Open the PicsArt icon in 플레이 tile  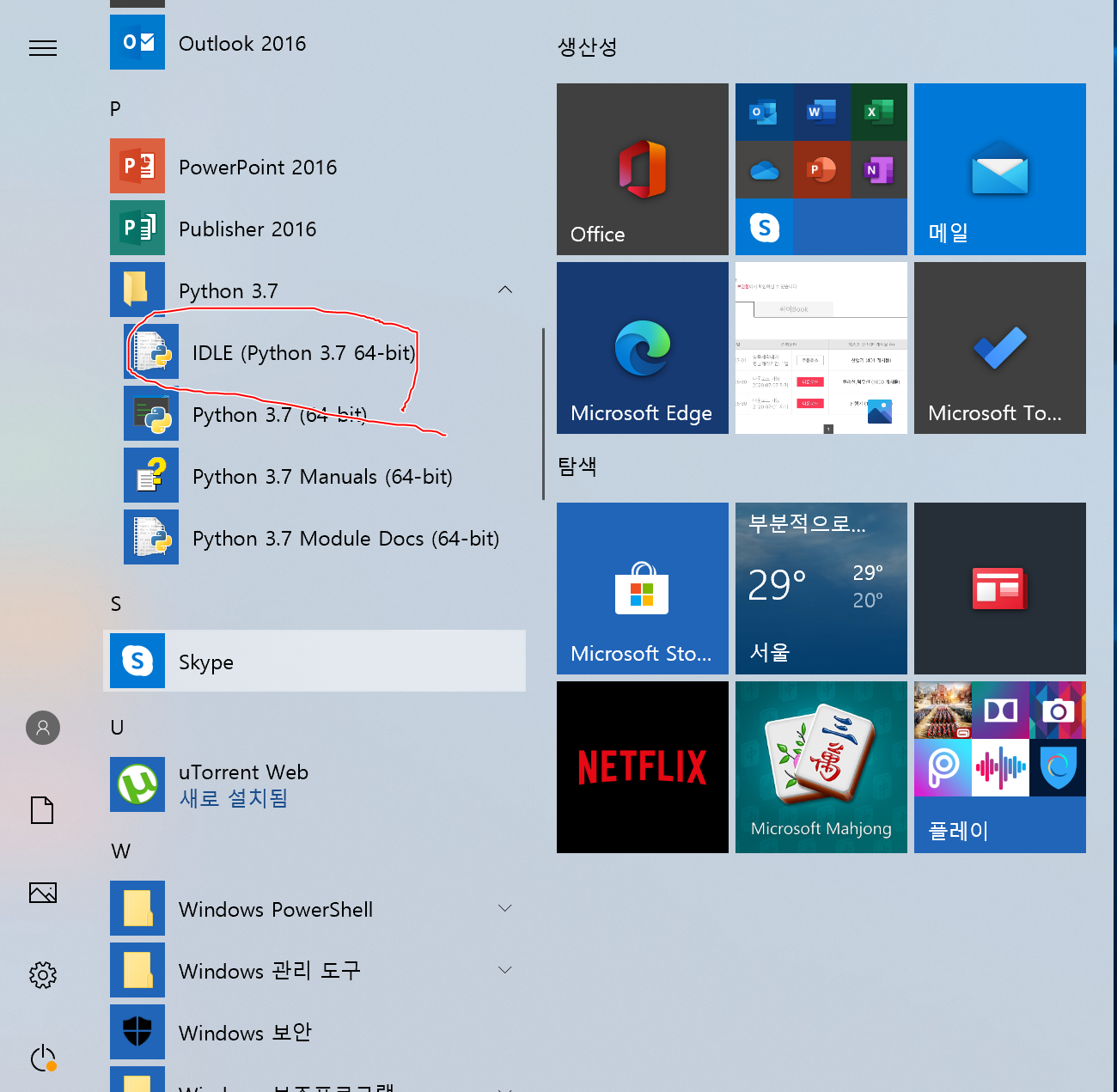click(943, 767)
